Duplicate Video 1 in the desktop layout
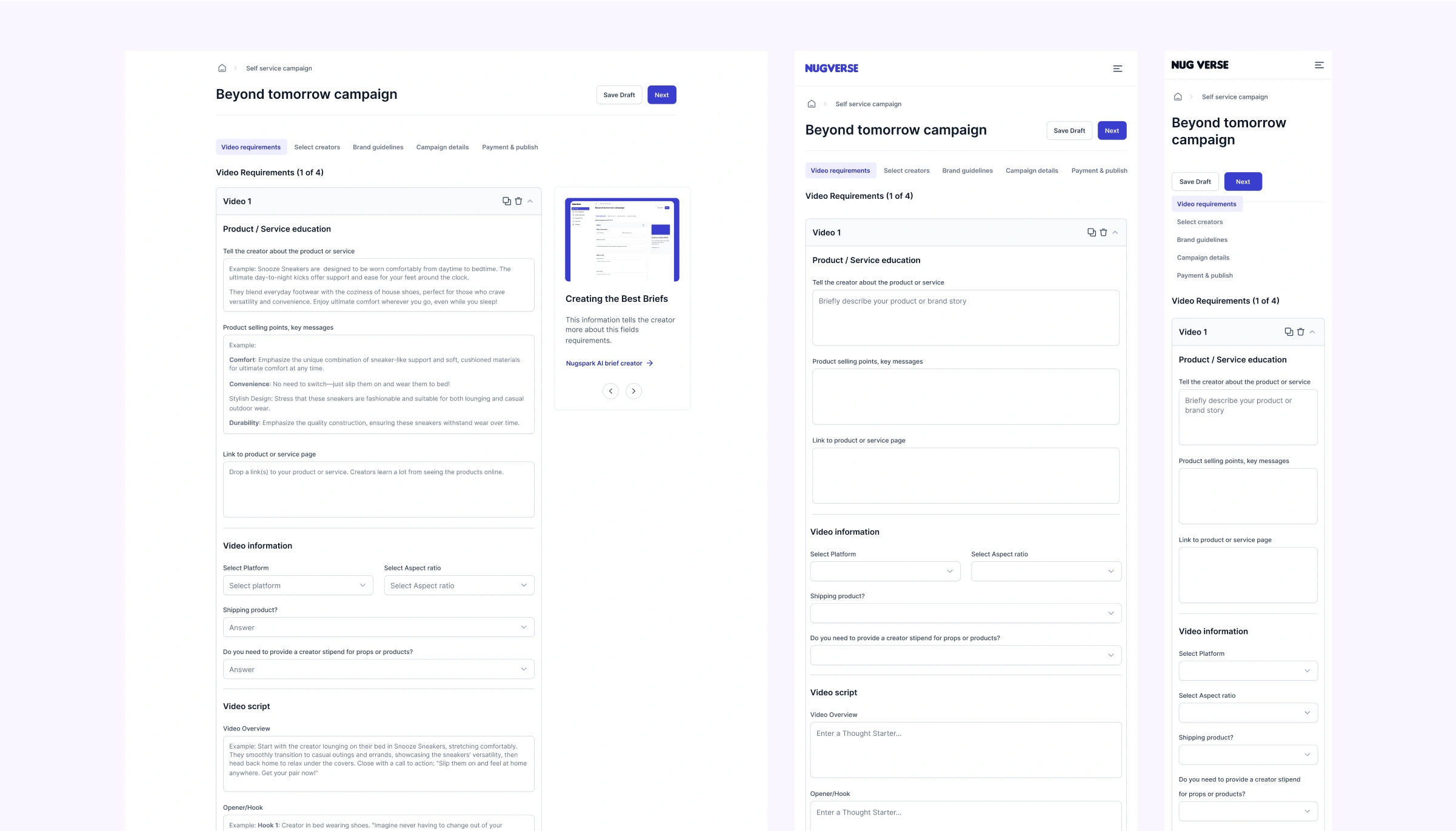The image size is (1456, 831). pyautogui.click(x=506, y=201)
